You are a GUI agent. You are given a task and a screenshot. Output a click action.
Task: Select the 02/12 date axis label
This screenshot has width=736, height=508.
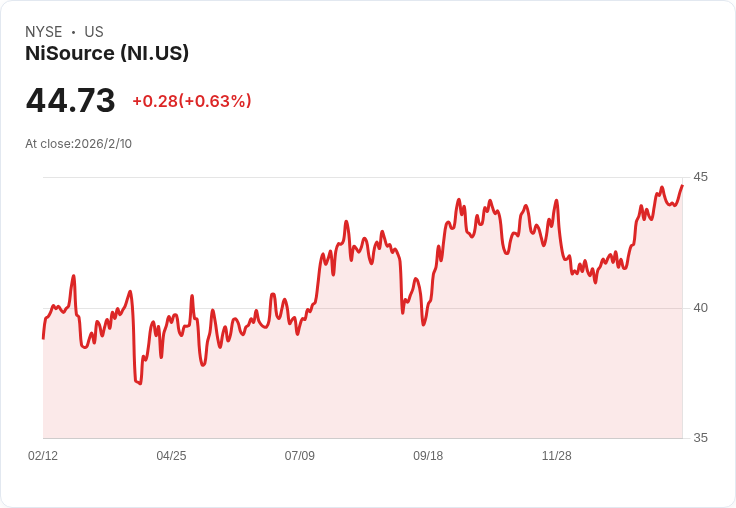pos(43,456)
